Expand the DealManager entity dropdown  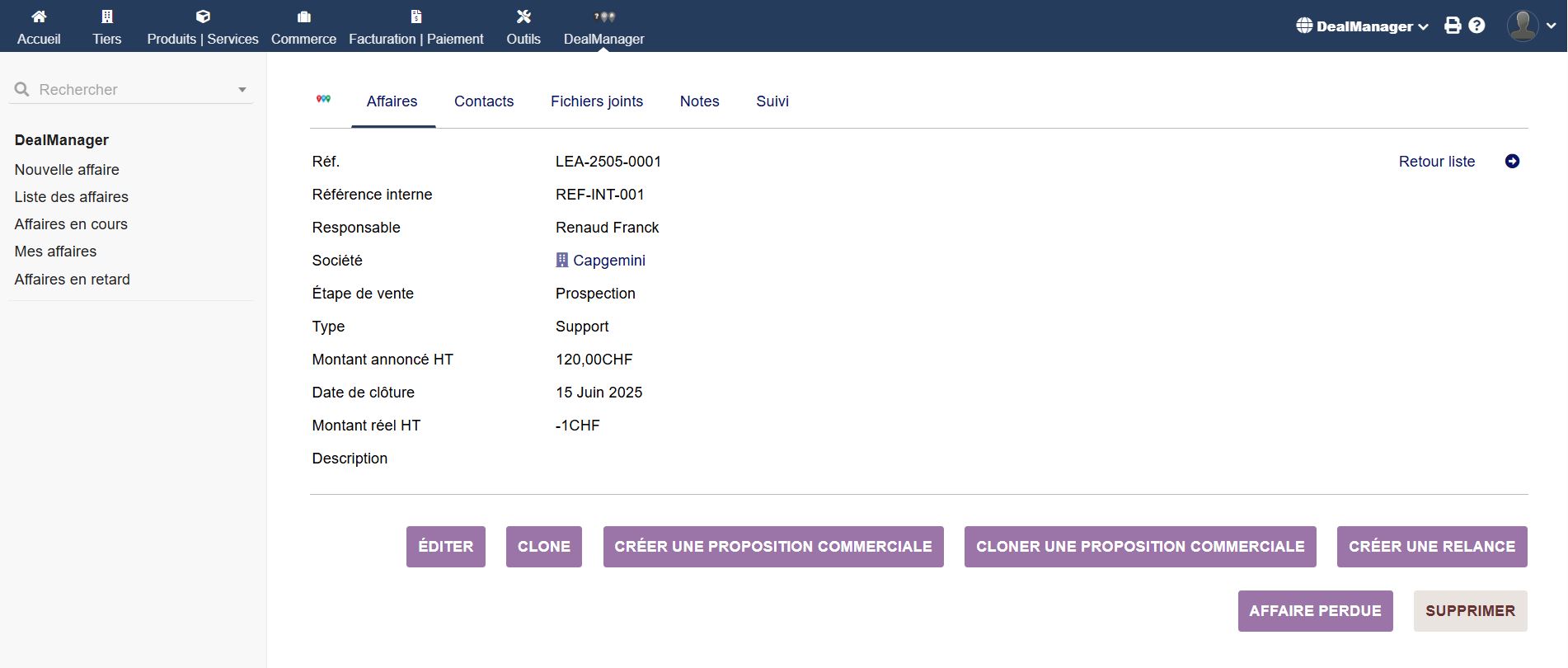point(1362,26)
